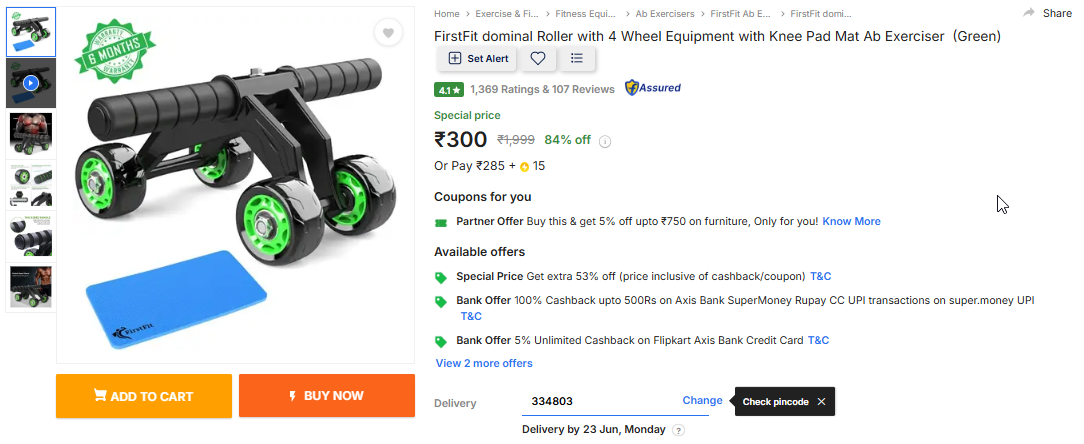Open the 1,369 Ratings & 107 Reviews link

tap(542, 88)
